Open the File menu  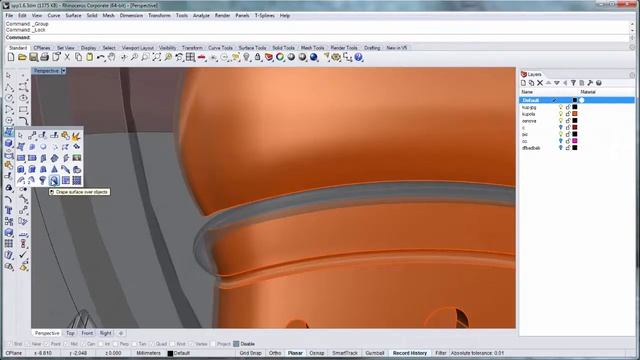9,16
